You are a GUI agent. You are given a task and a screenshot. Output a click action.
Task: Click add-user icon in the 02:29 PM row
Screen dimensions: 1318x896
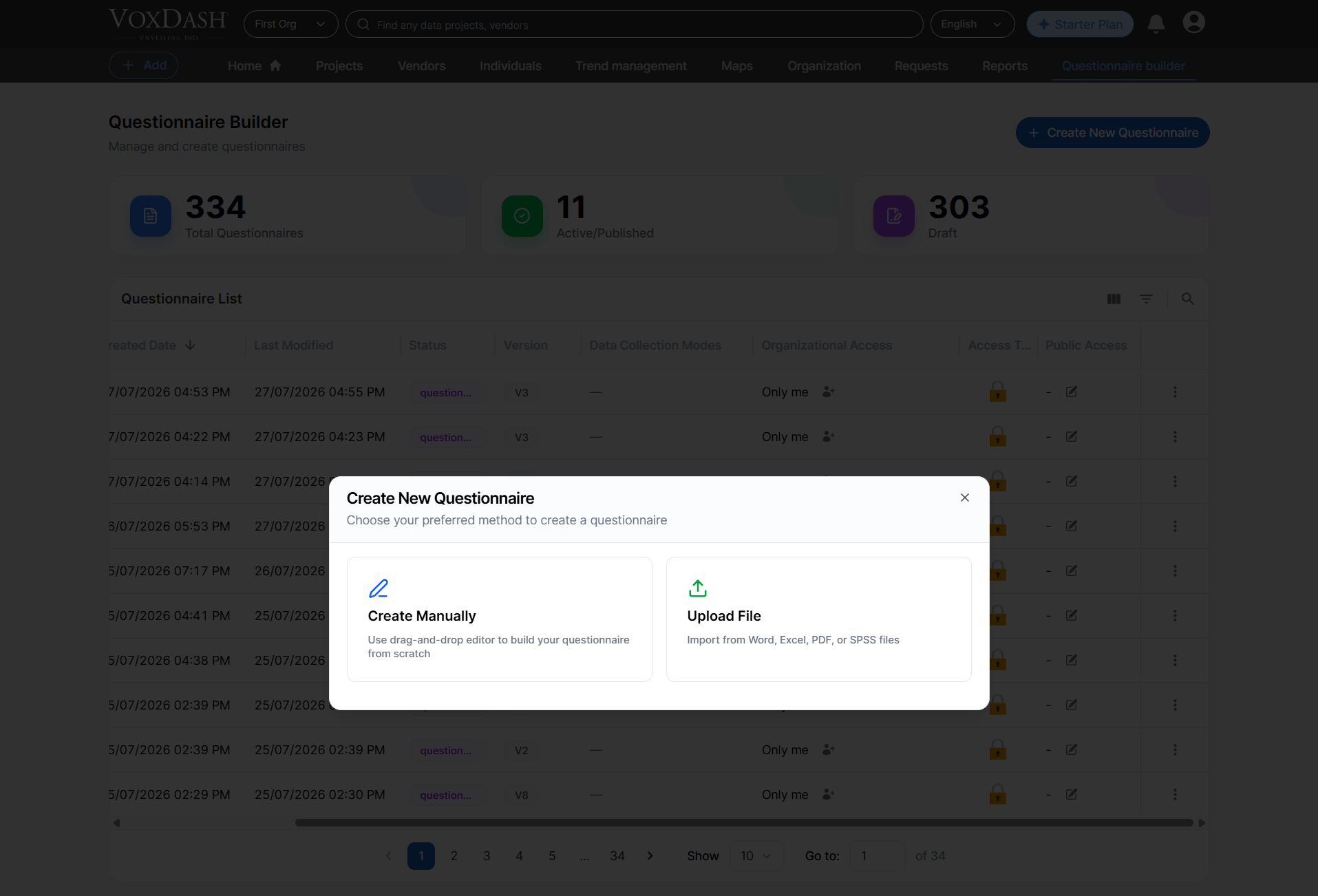point(828,794)
